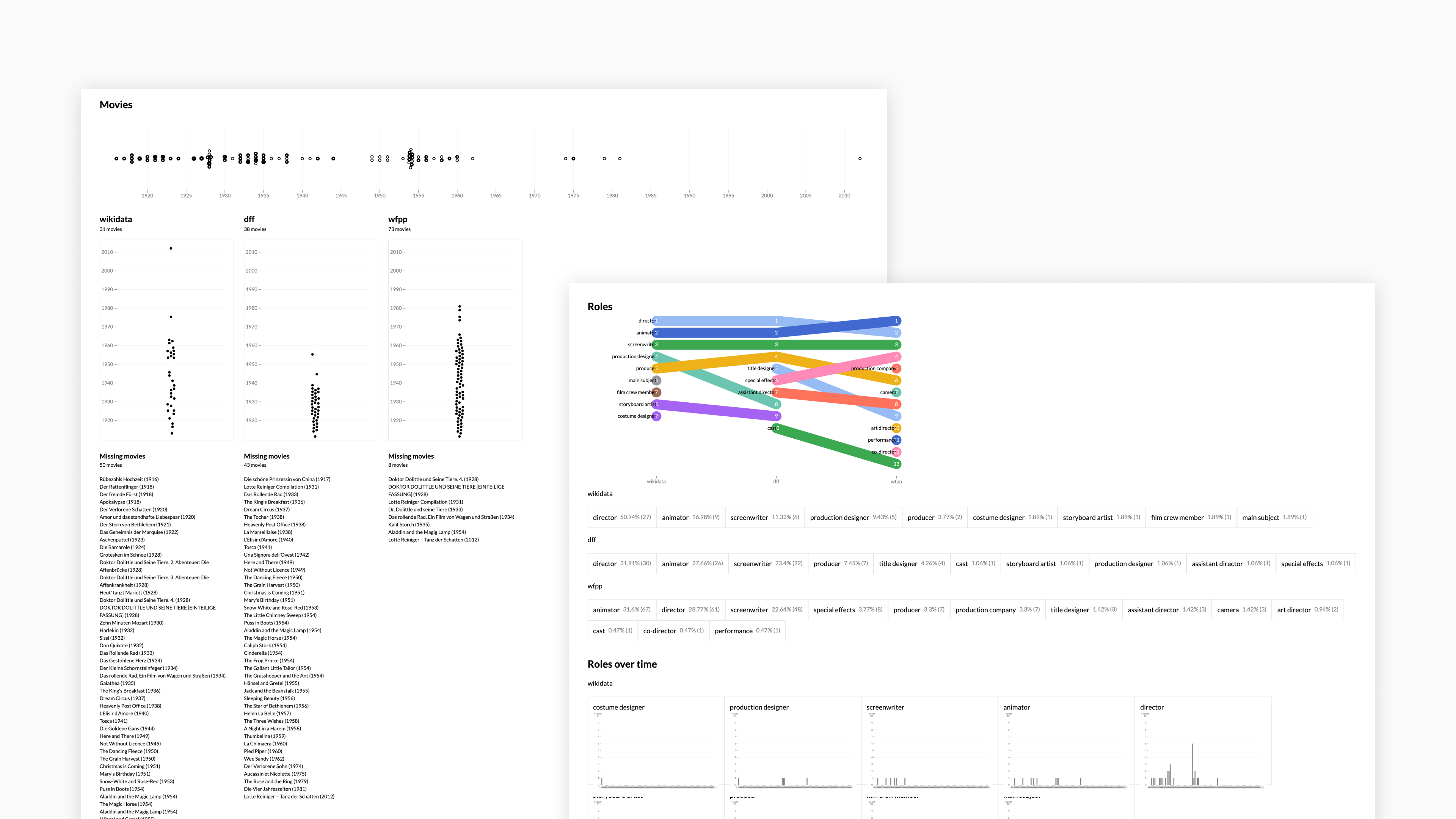Click the topmost dot in the dff scatter chart
The width and height of the screenshot is (1456, 819).
(312, 355)
